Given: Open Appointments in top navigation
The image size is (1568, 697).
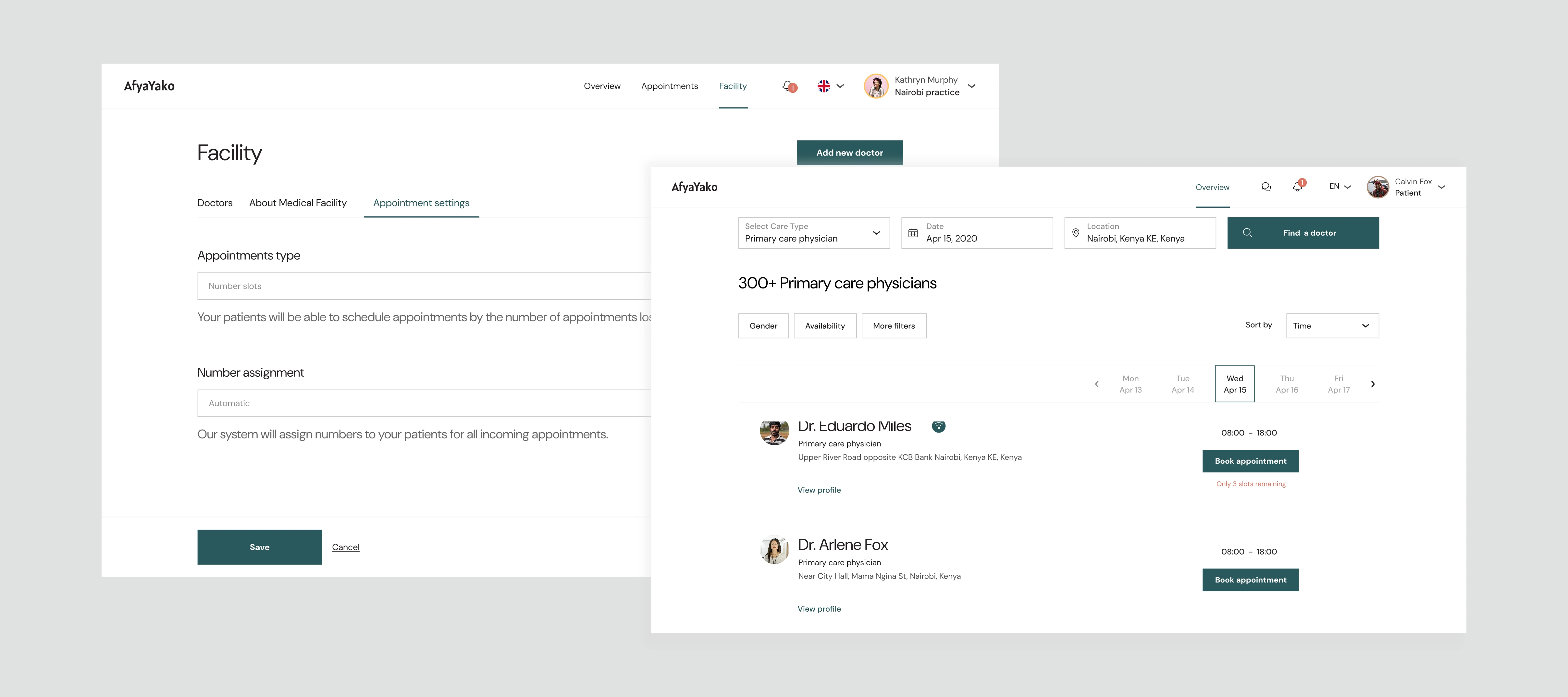Looking at the screenshot, I should pos(669,86).
